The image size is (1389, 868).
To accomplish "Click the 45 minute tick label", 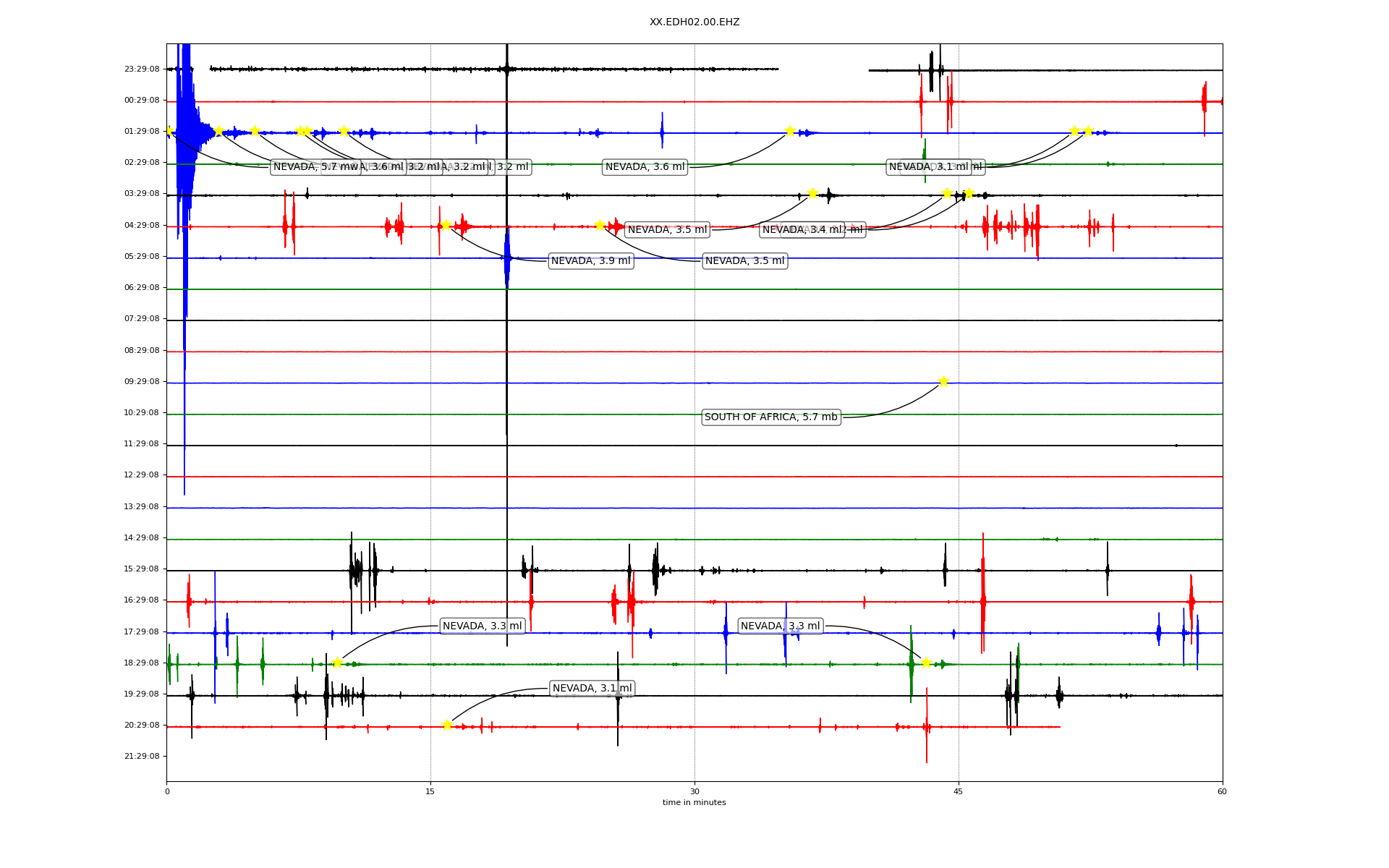I will (958, 791).
